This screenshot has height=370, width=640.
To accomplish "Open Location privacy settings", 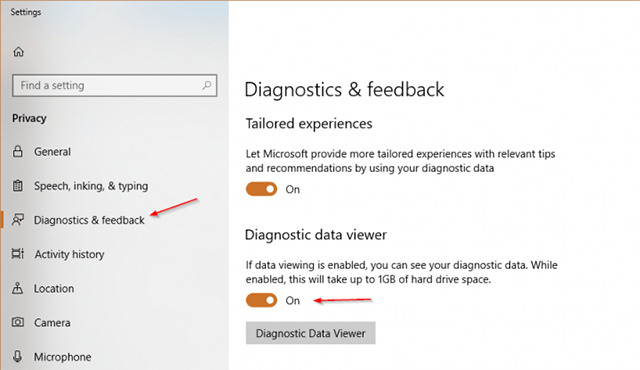I will (x=54, y=288).
